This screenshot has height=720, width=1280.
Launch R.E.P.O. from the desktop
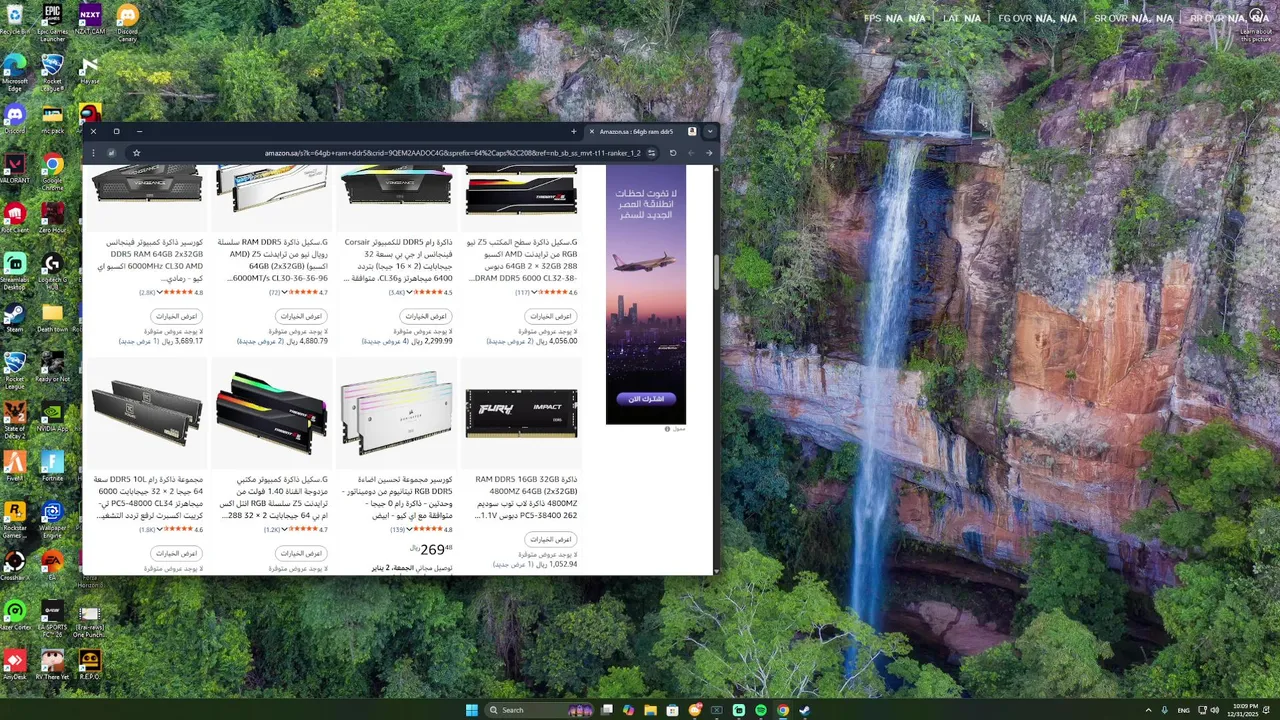click(x=90, y=665)
